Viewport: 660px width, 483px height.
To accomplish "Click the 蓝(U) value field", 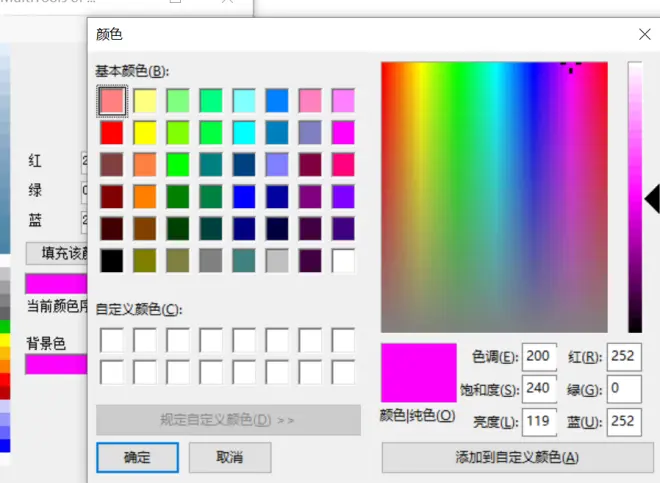I will (624, 421).
